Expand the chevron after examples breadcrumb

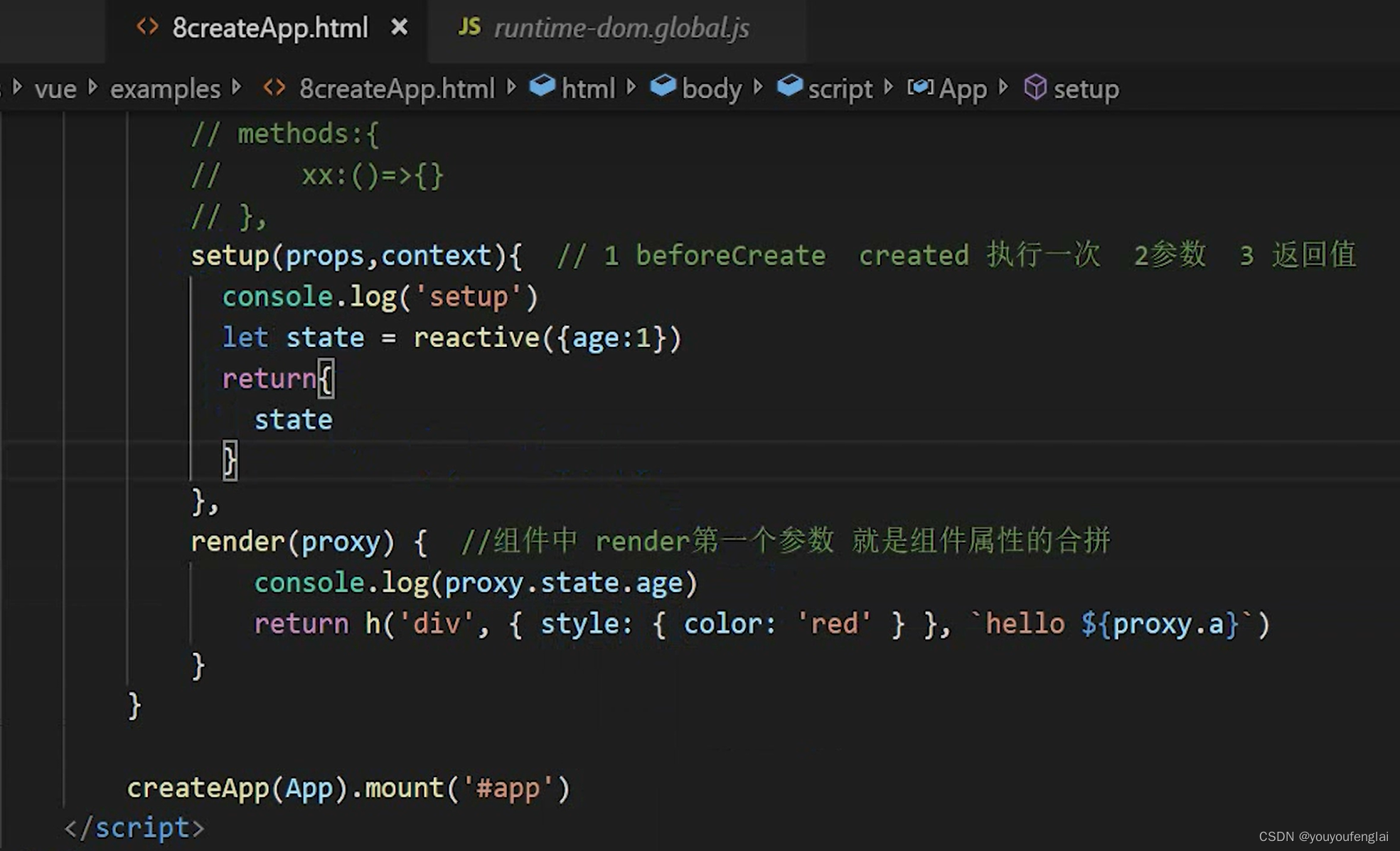[237, 88]
